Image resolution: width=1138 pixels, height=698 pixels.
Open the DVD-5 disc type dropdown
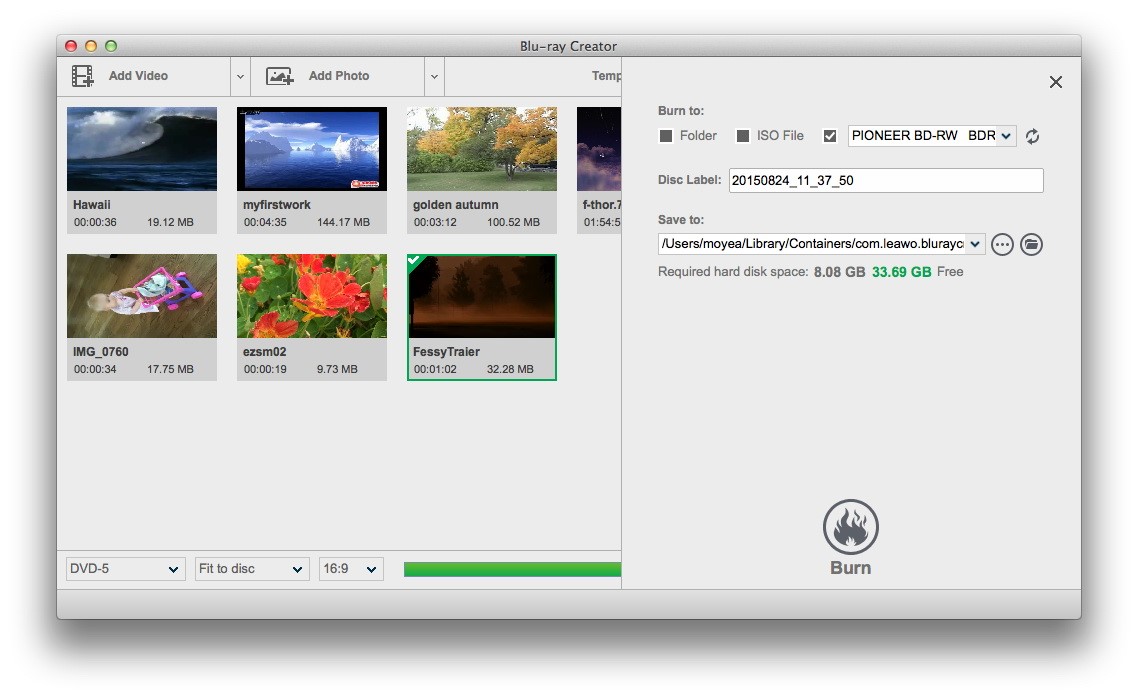point(125,569)
